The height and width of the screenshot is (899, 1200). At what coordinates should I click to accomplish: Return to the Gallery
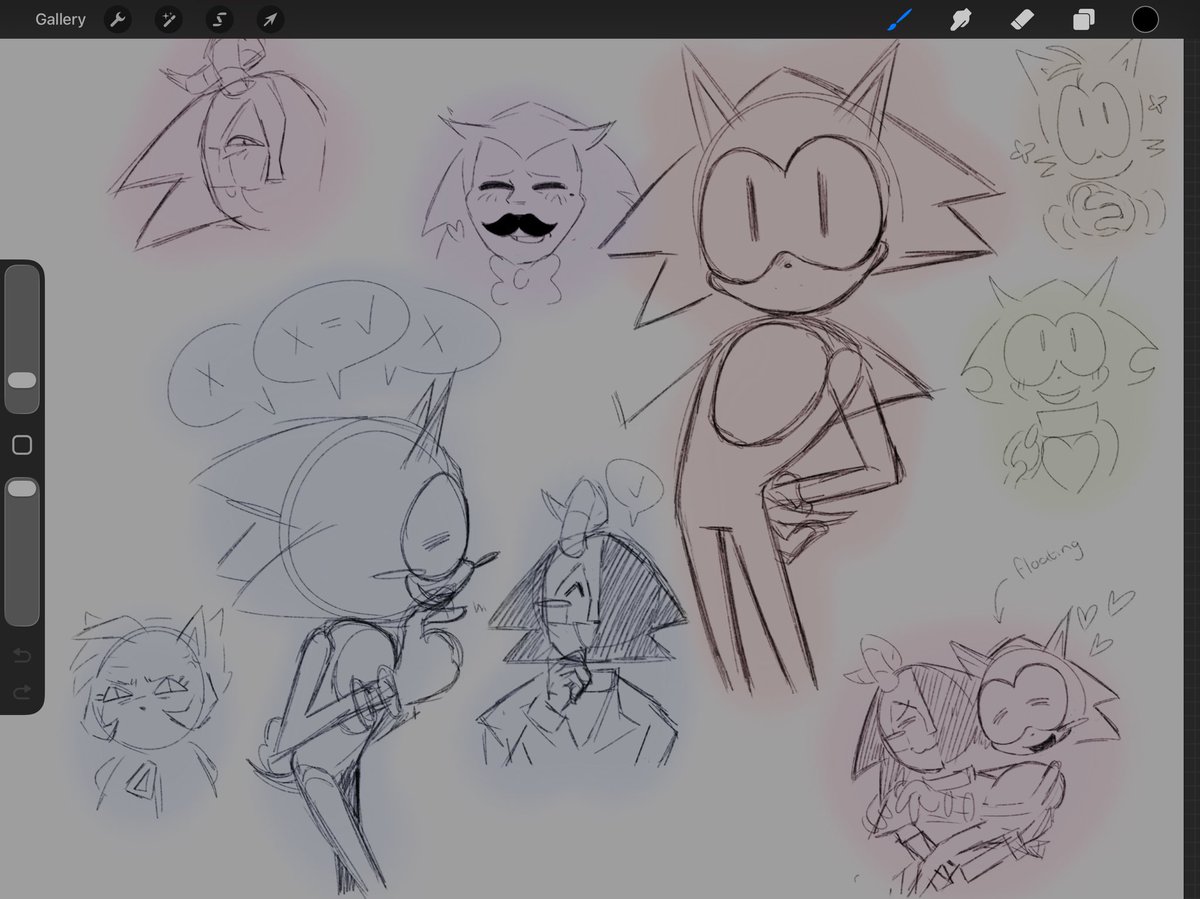click(x=60, y=19)
